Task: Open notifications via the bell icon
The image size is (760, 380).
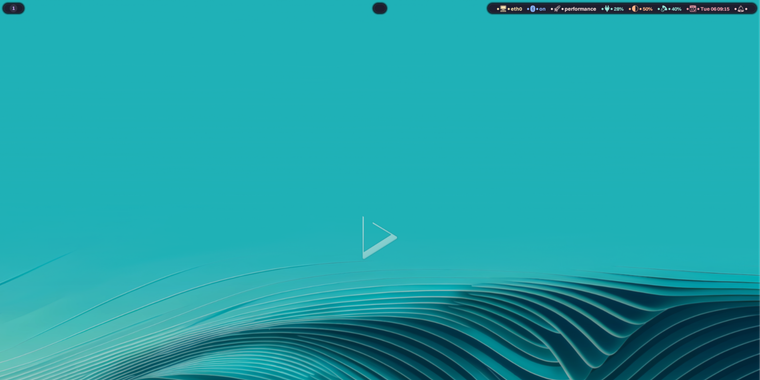Action: (x=741, y=9)
